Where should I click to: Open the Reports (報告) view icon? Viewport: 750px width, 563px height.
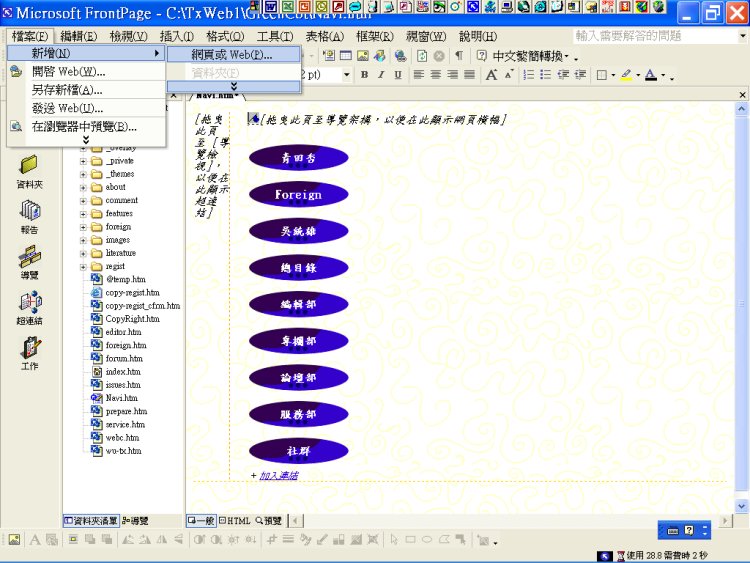click(29, 214)
